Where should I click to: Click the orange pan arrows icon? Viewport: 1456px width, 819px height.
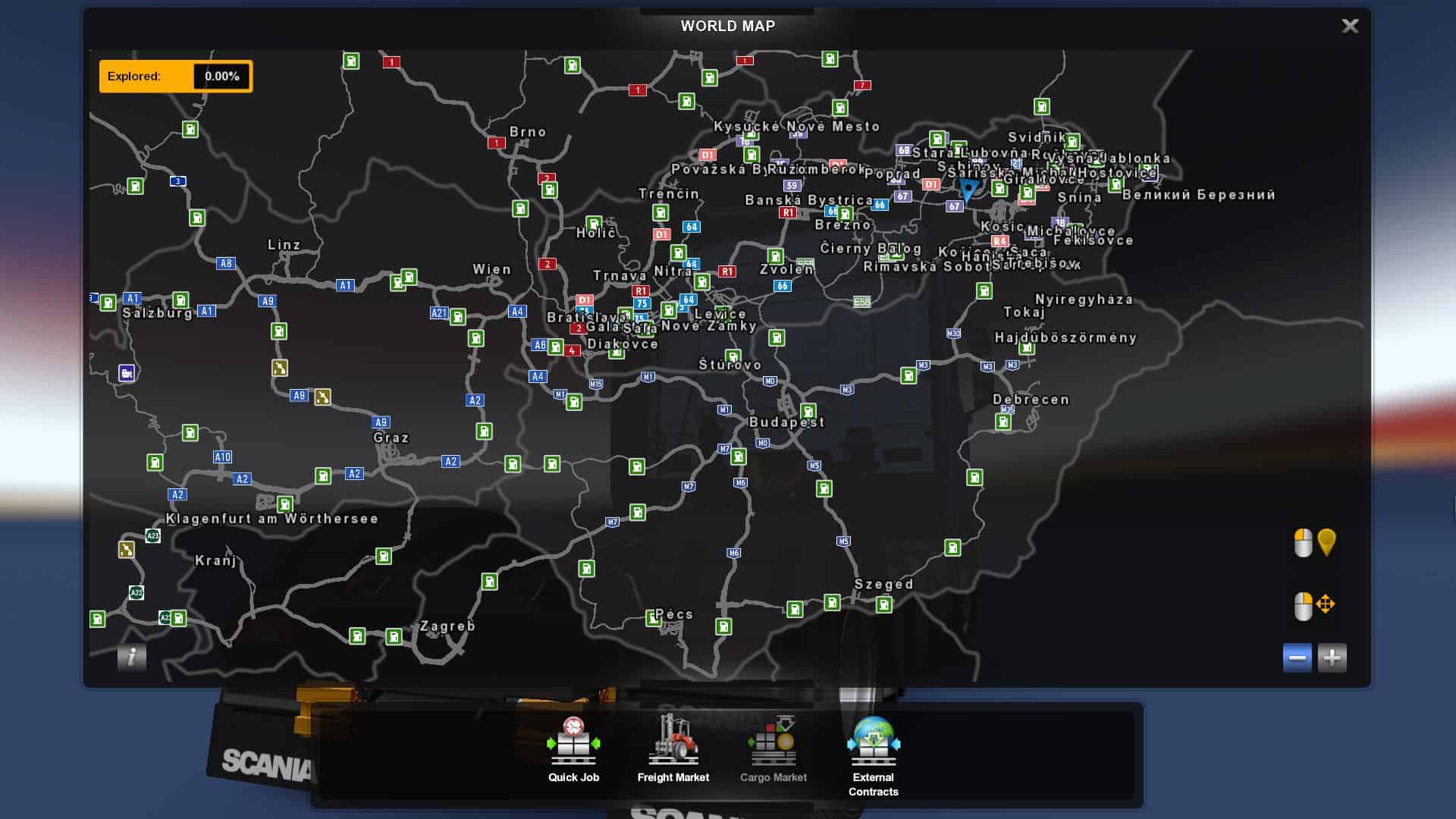click(1326, 604)
